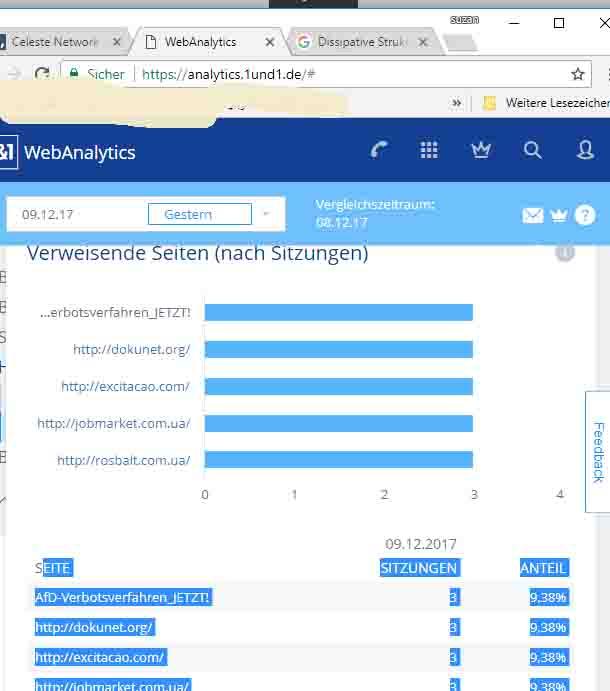This screenshot has height=691, width=610.
Task: Click the info icon beside chart title
Action: click(x=565, y=253)
